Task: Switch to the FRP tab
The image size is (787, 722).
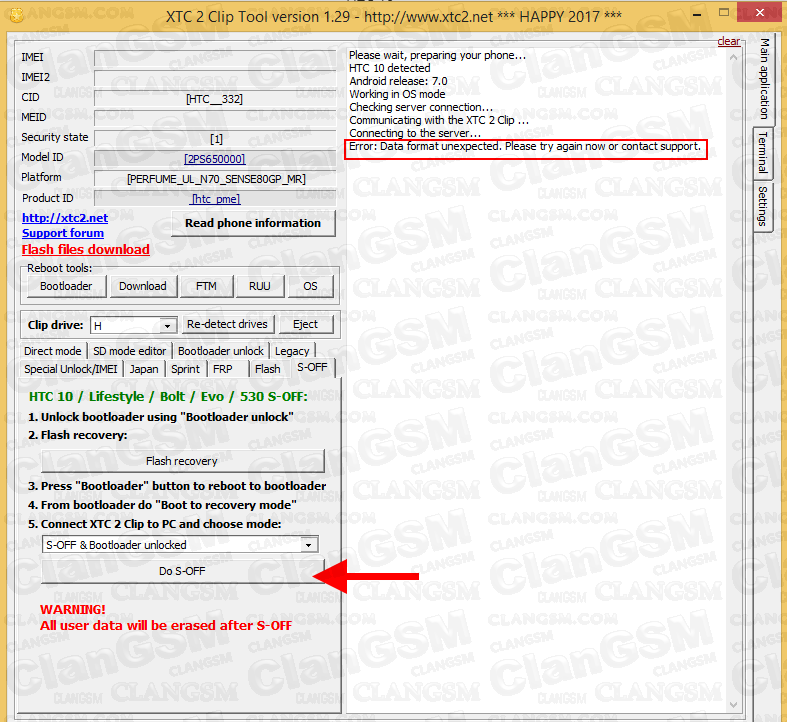Action: pyautogui.click(x=222, y=369)
